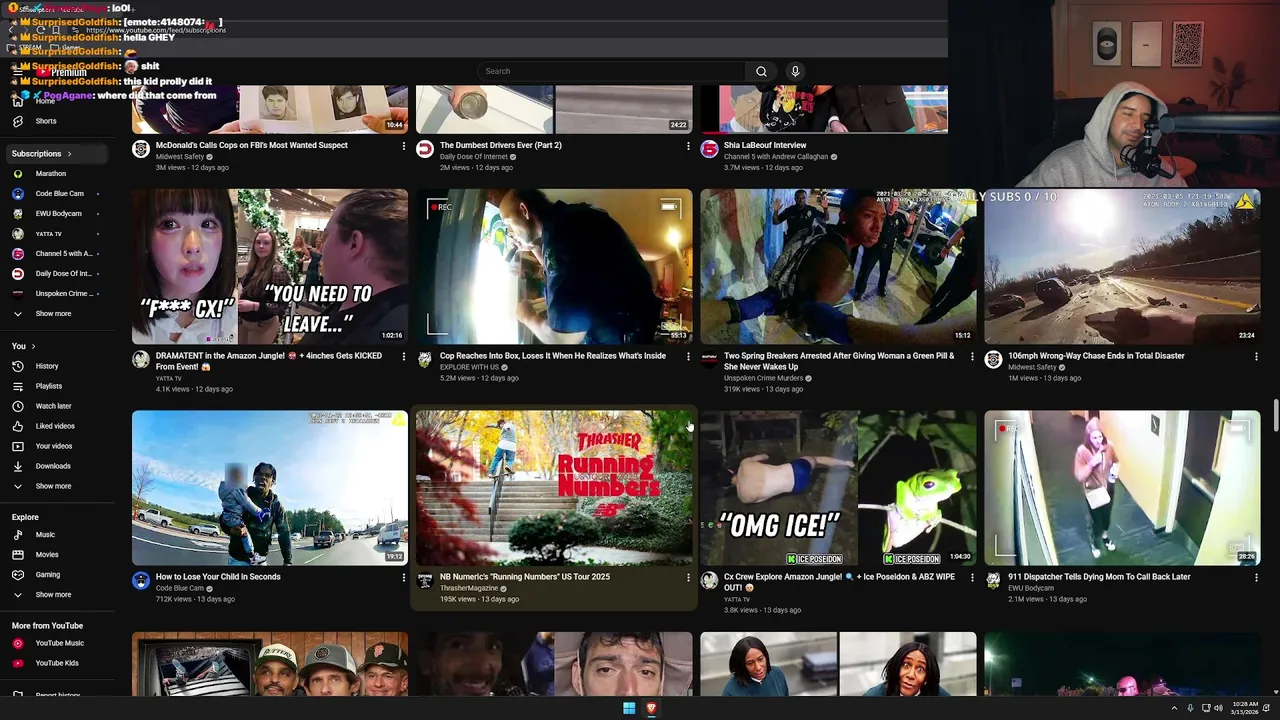Open Code Blue Cam channel under child video
The width and height of the screenshot is (1280, 720).
pos(180,588)
